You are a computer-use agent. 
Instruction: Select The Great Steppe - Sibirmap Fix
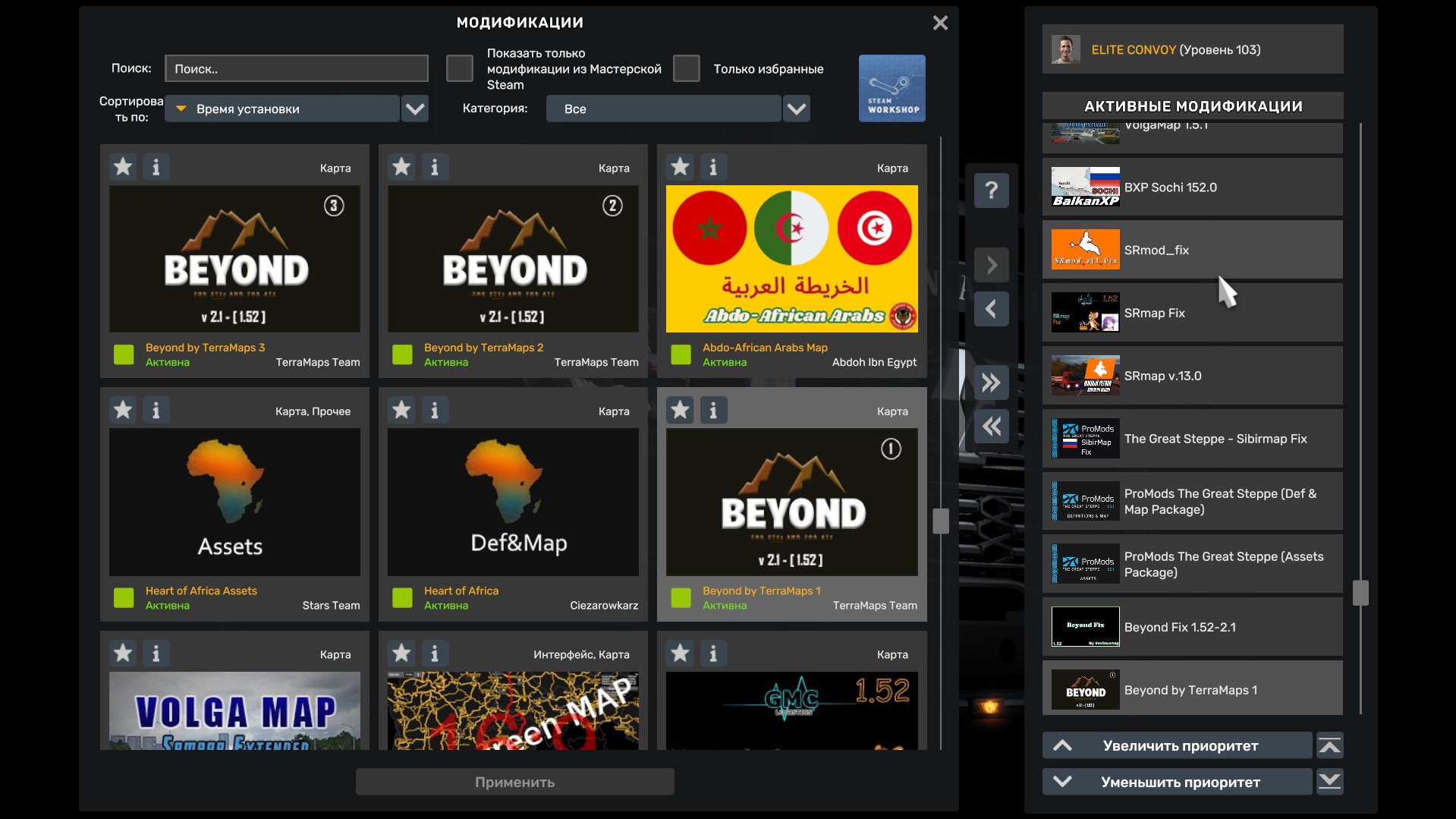click(x=1192, y=439)
